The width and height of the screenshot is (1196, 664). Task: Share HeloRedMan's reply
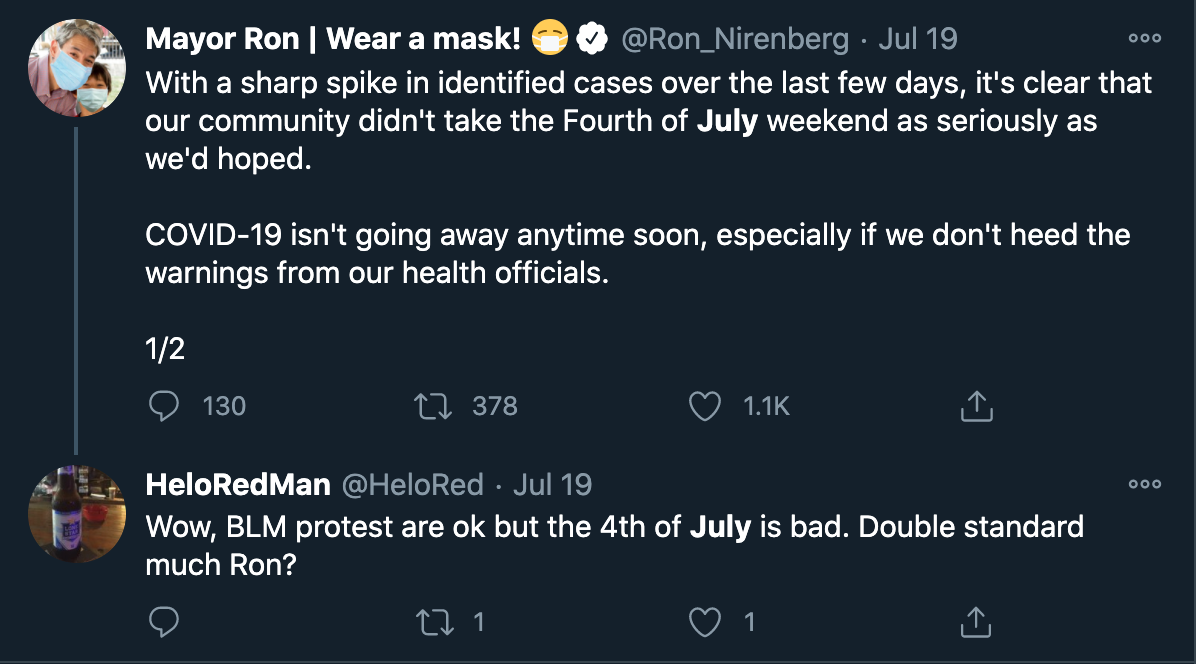(976, 622)
